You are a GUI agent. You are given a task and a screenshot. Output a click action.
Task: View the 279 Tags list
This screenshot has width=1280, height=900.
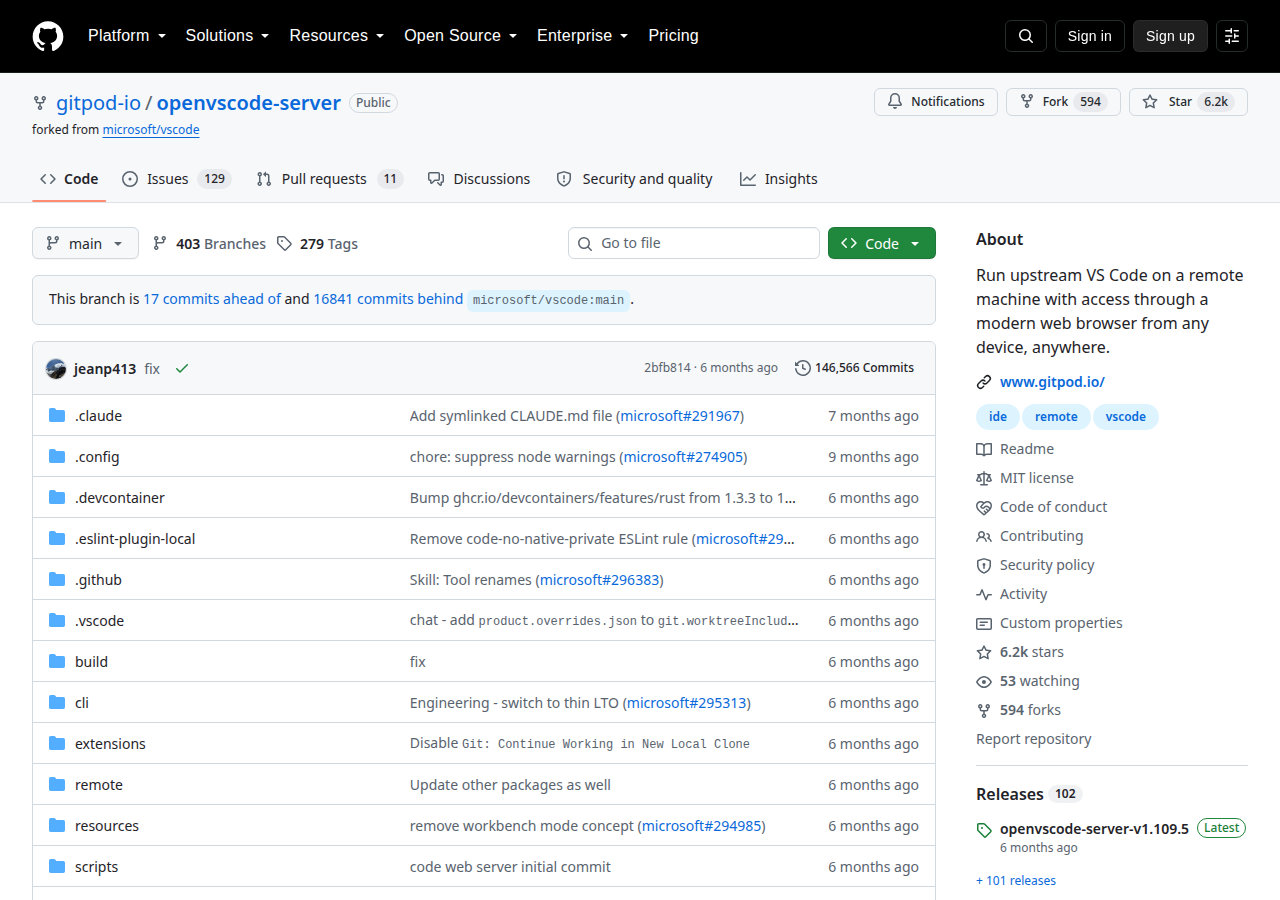(x=317, y=244)
